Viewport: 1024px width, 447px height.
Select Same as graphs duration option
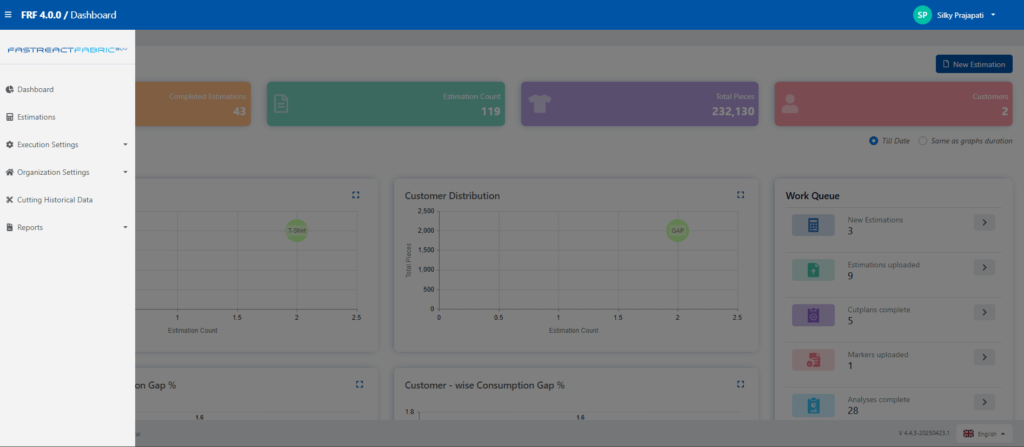[923, 141]
